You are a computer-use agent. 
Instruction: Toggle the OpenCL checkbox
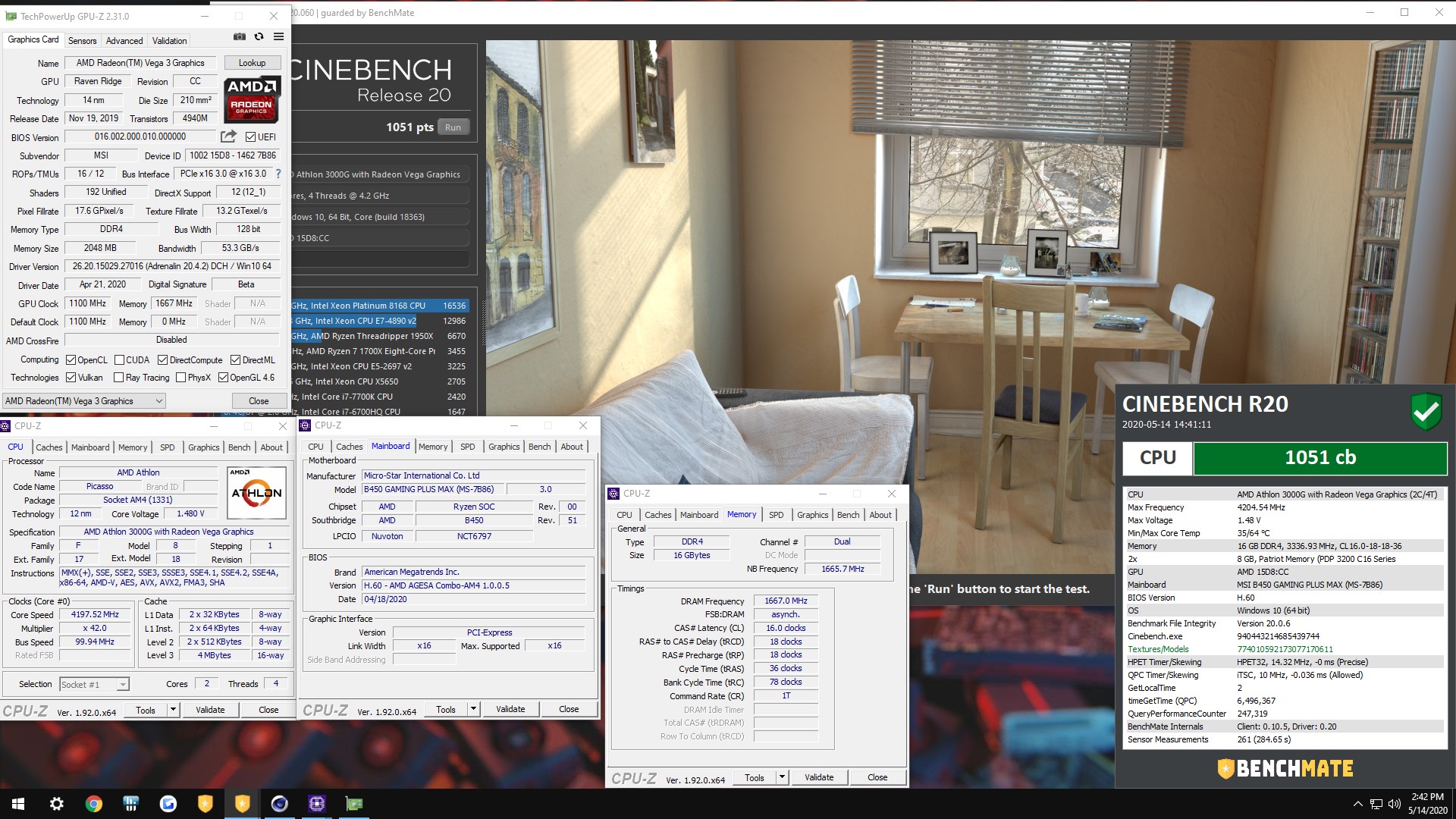point(71,360)
